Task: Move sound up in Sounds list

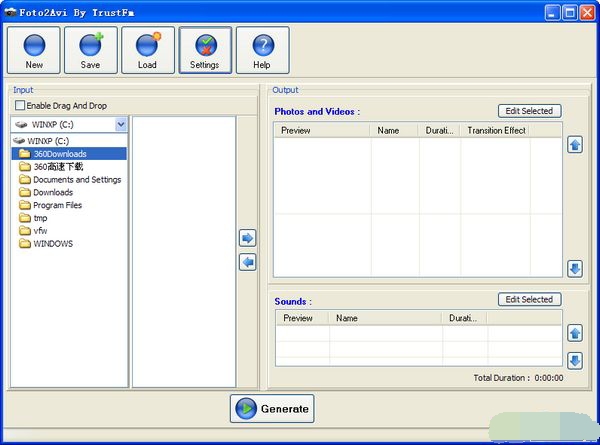Action: pyautogui.click(x=575, y=333)
